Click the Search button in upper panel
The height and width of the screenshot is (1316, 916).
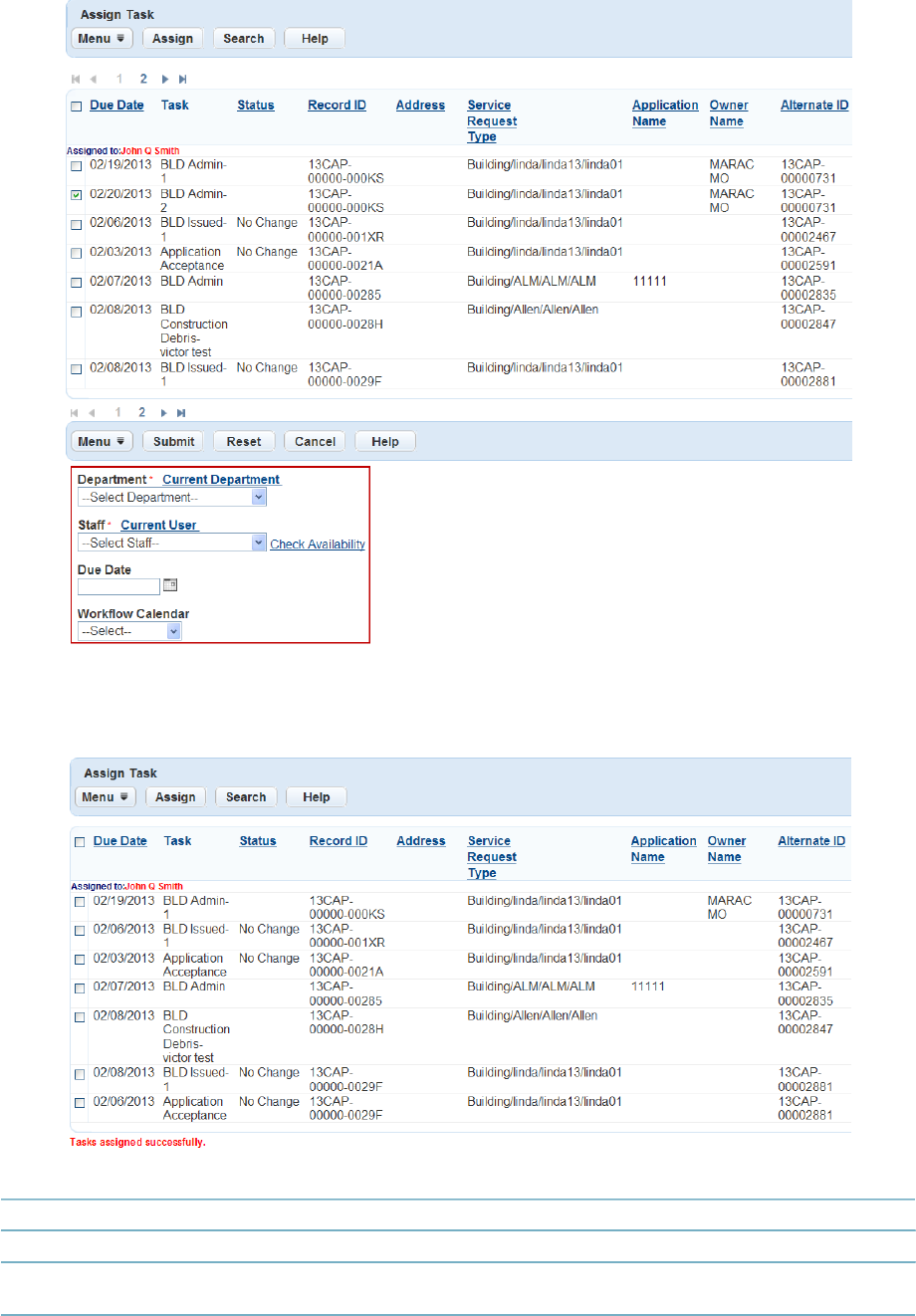point(244,38)
